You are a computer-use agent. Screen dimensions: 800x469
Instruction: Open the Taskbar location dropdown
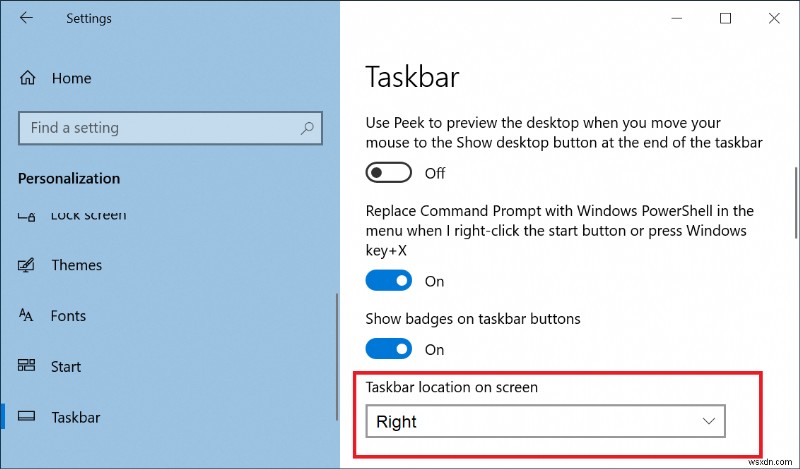click(545, 421)
